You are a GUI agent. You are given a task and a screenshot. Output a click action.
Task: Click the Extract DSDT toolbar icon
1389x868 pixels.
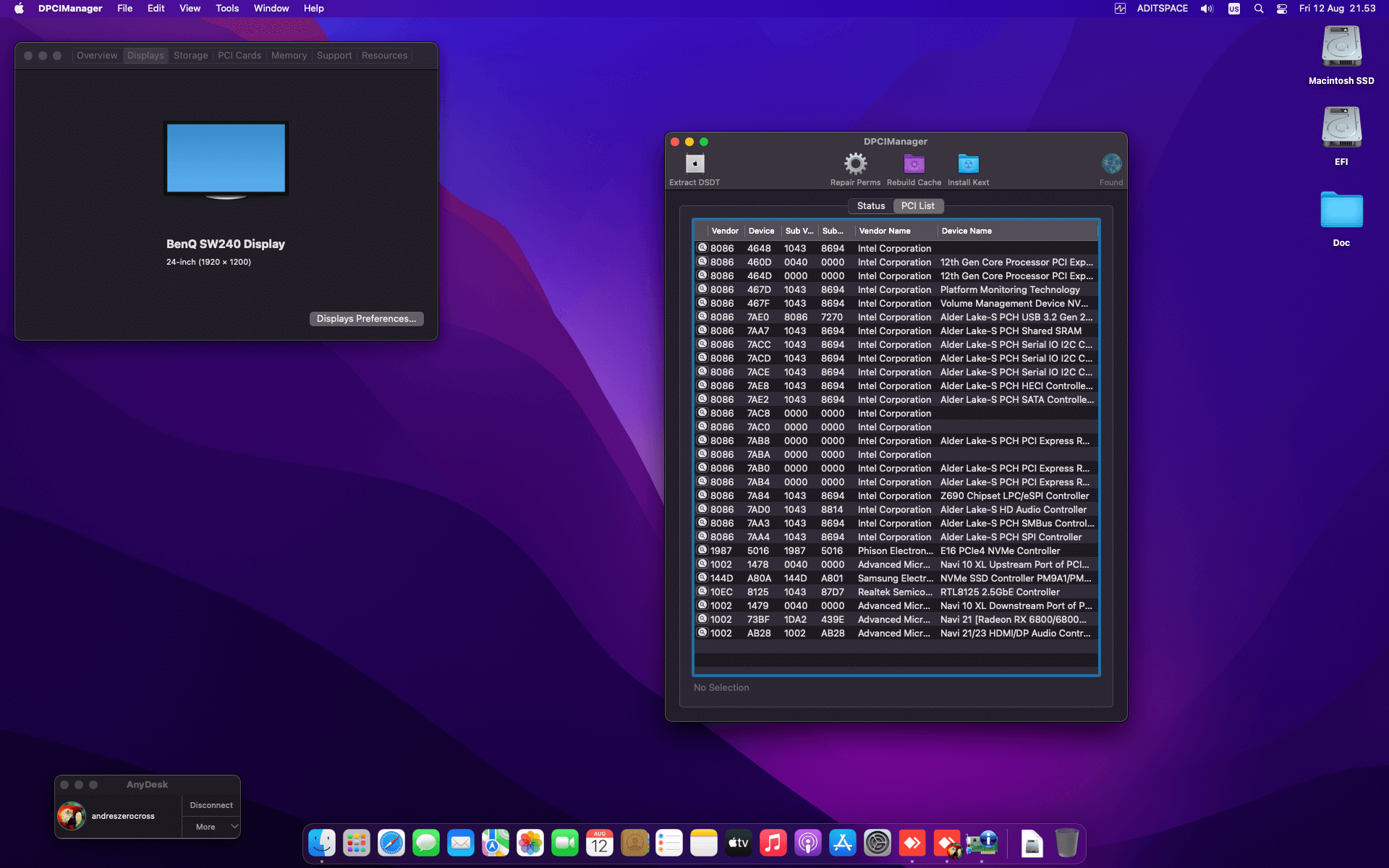(x=694, y=164)
